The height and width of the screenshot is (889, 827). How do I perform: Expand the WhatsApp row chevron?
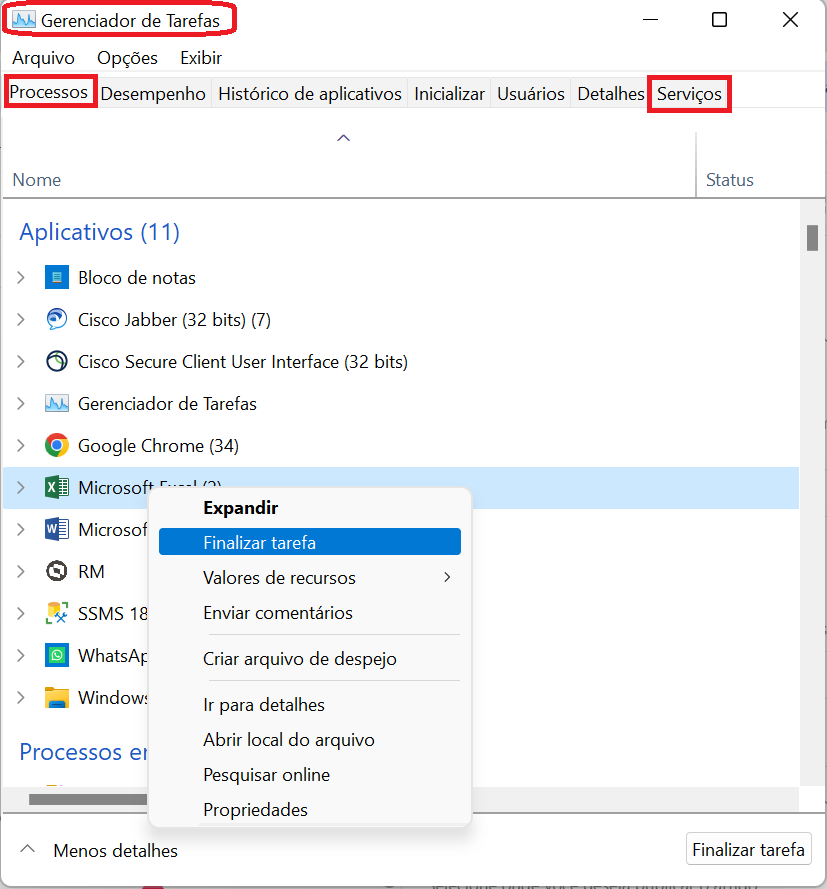[x=21, y=655]
